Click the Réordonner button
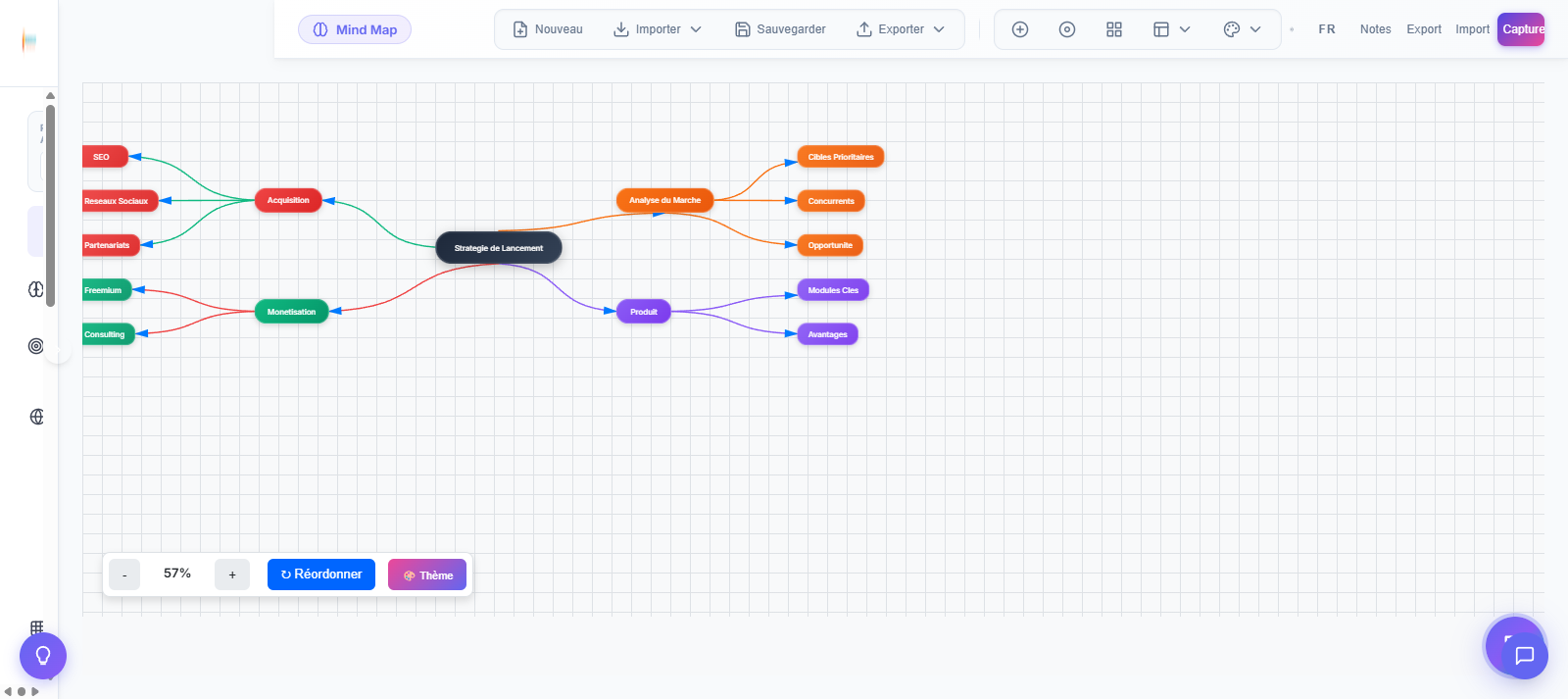1568x699 pixels. pos(321,574)
